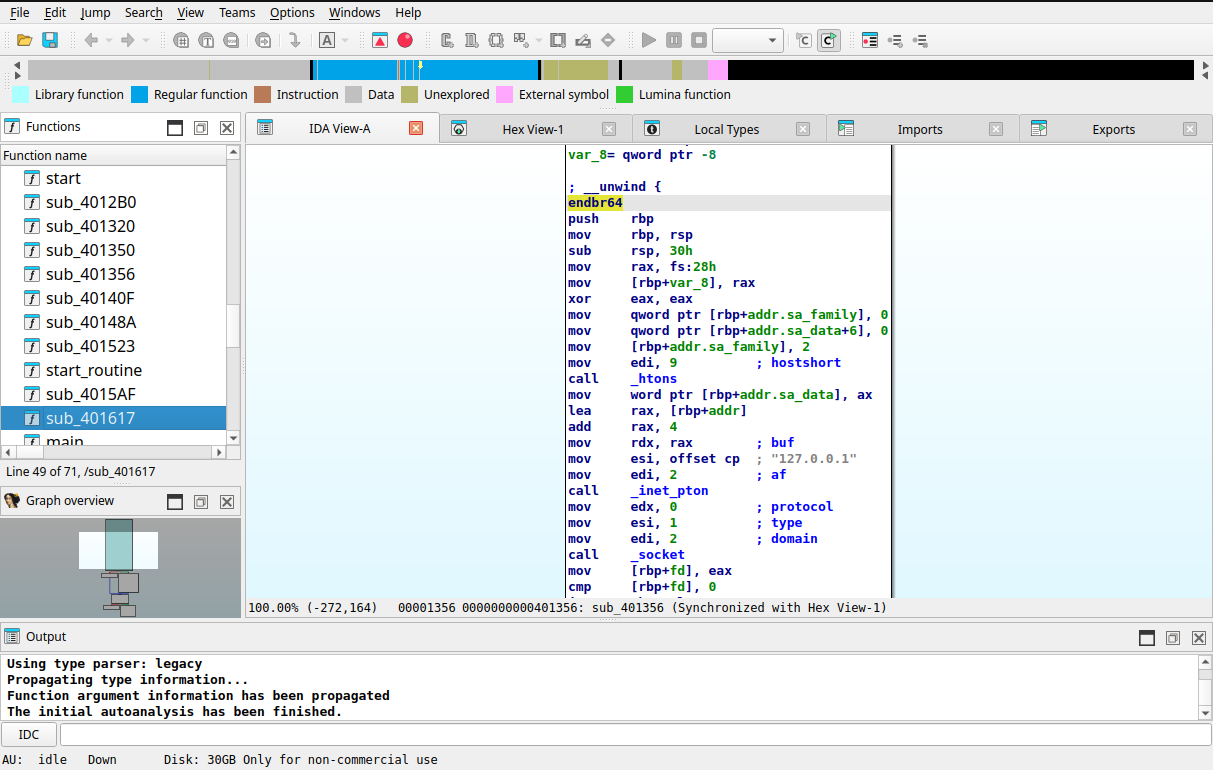1213x770 pixels.
Task: Start the debugger process with play
Action: pyautogui.click(x=649, y=40)
